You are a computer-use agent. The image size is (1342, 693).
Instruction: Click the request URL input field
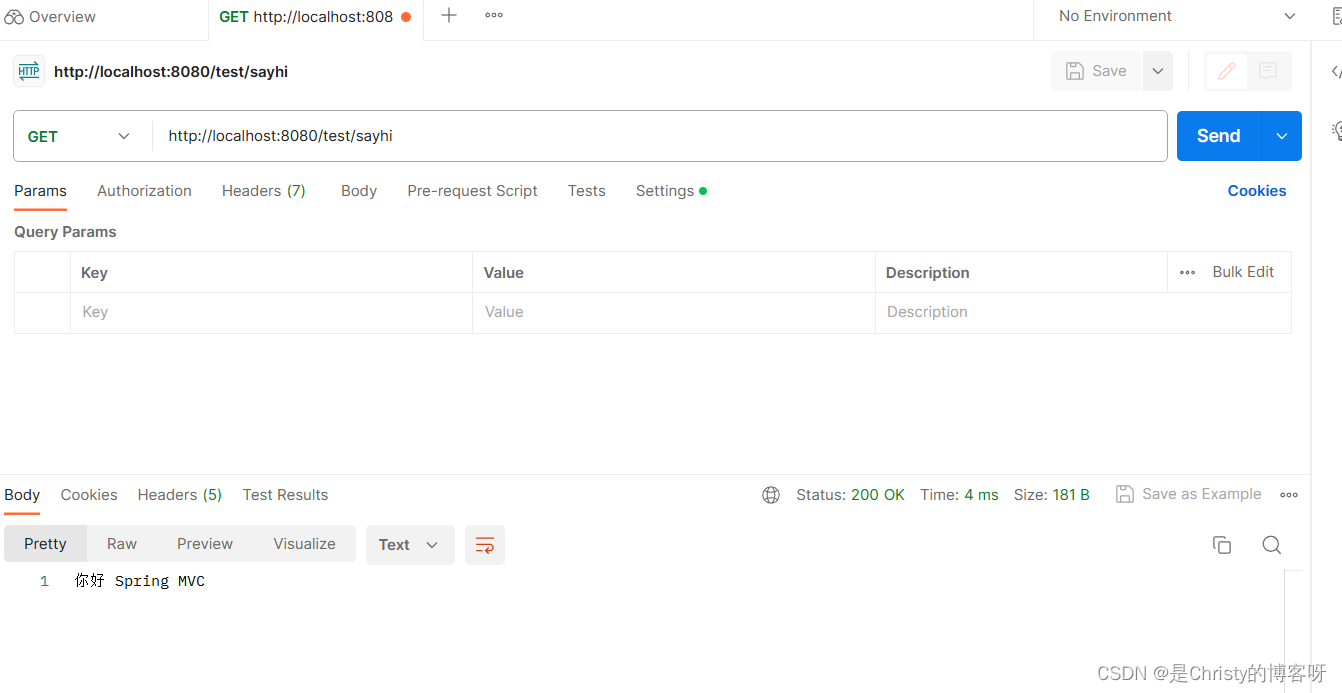660,136
